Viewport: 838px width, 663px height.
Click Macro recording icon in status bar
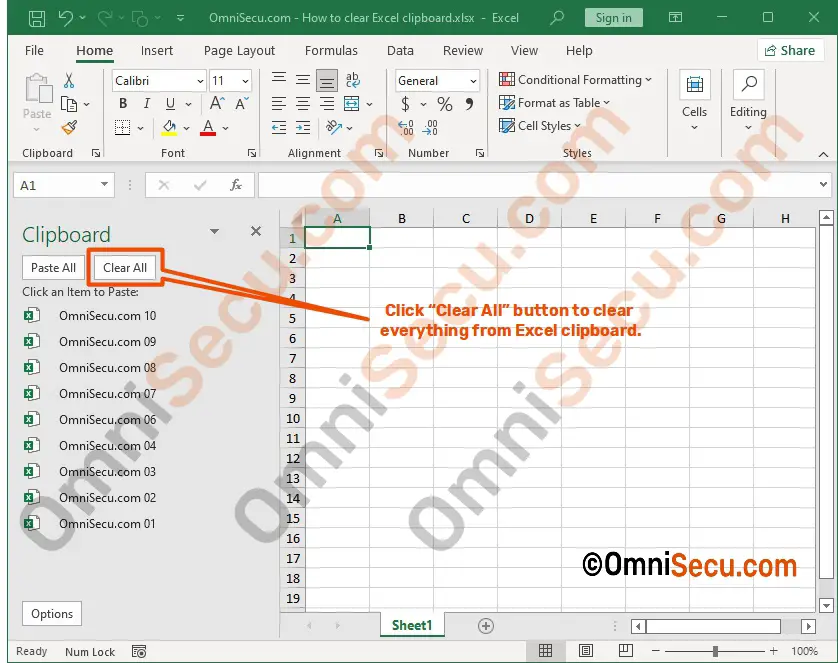139,651
